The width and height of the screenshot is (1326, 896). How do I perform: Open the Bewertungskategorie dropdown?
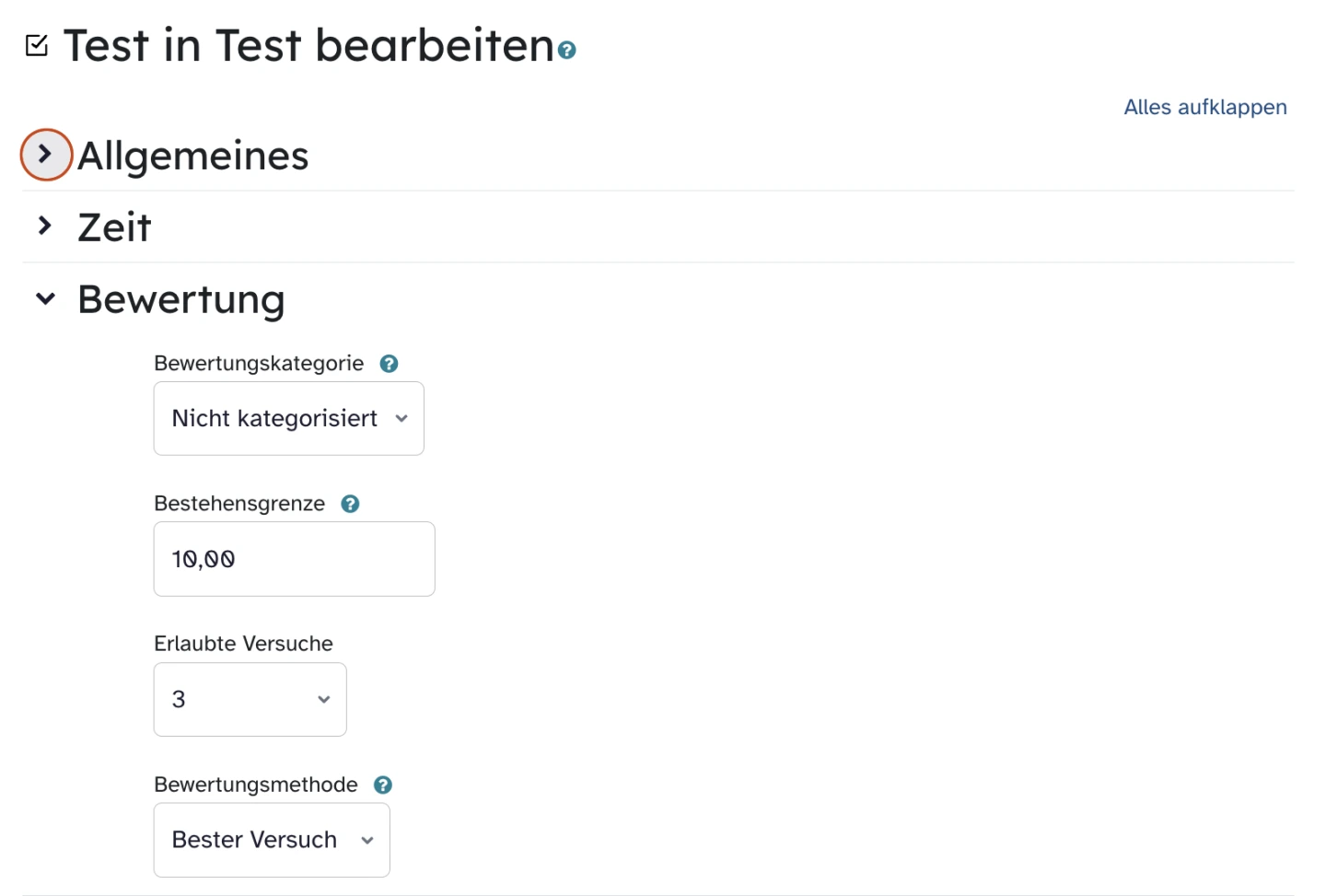288,419
